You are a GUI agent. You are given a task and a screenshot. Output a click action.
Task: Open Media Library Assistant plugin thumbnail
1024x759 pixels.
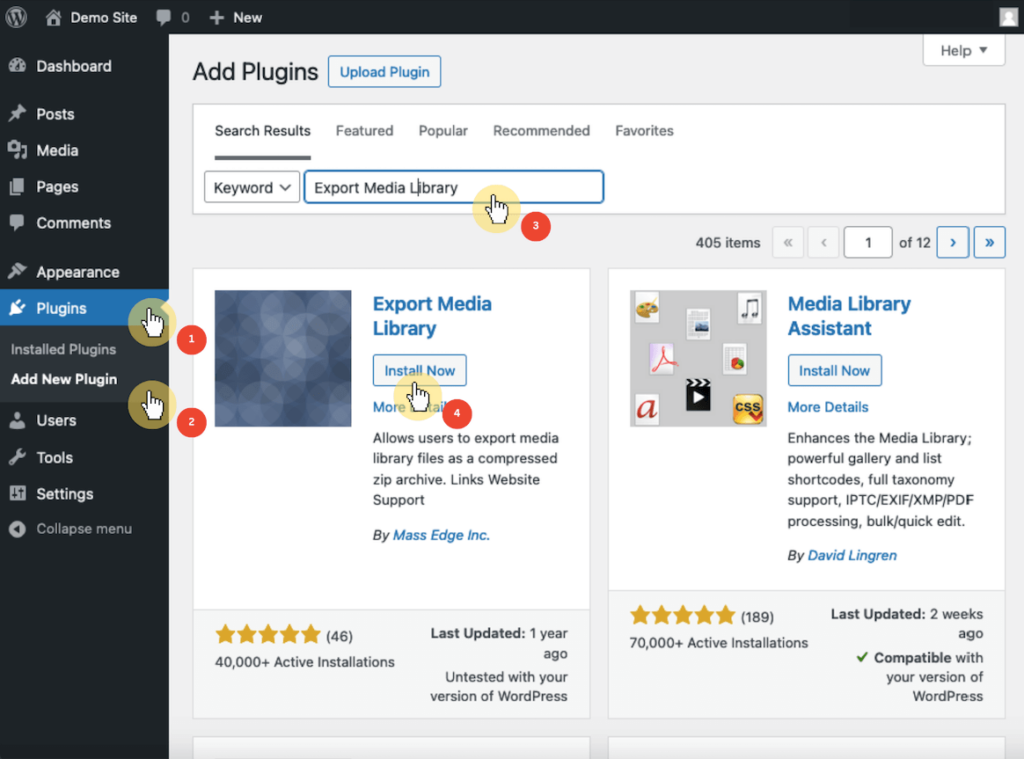click(x=698, y=359)
